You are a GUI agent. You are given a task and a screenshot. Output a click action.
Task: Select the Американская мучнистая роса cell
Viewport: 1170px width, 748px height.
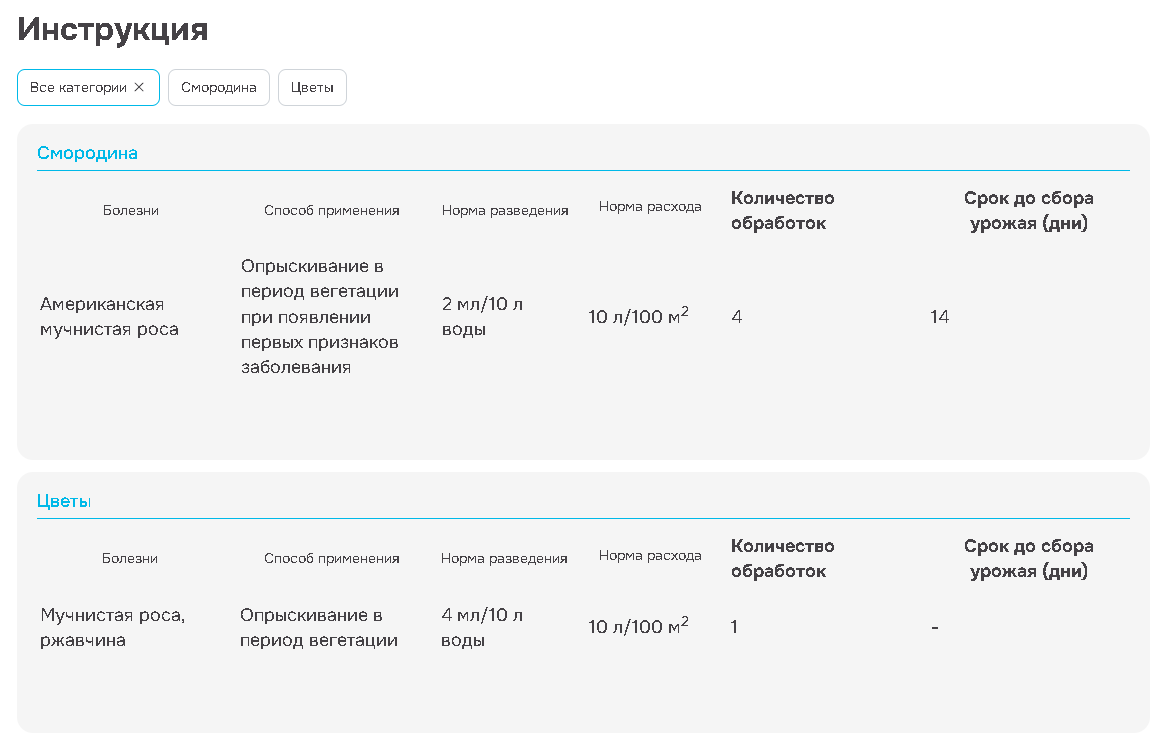pyautogui.click(x=109, y=316)
